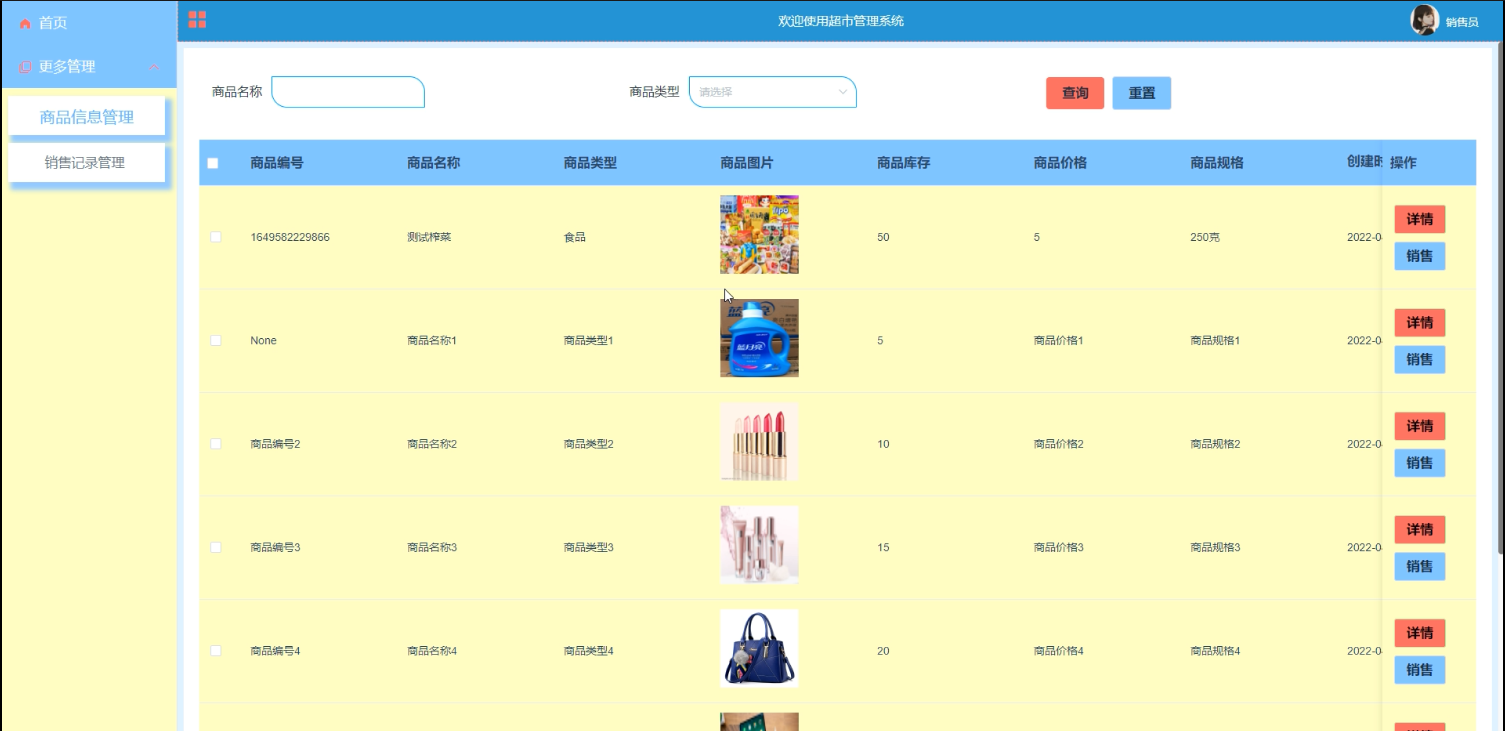
Task: Click 详情 for the 测试榨菜 row
Action: [1420, 219]
